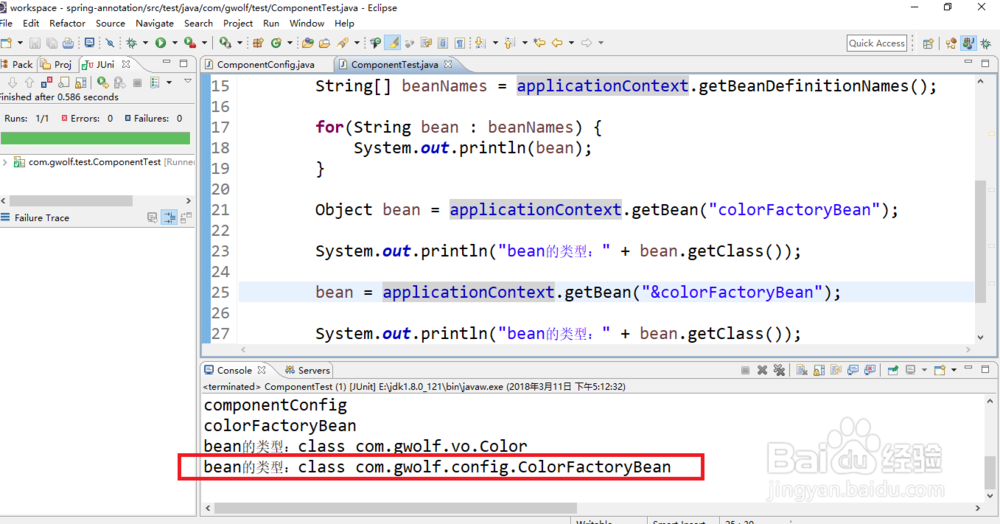Minimize the Console panel view
1000x524 pixels.
(x=968, y=368)
